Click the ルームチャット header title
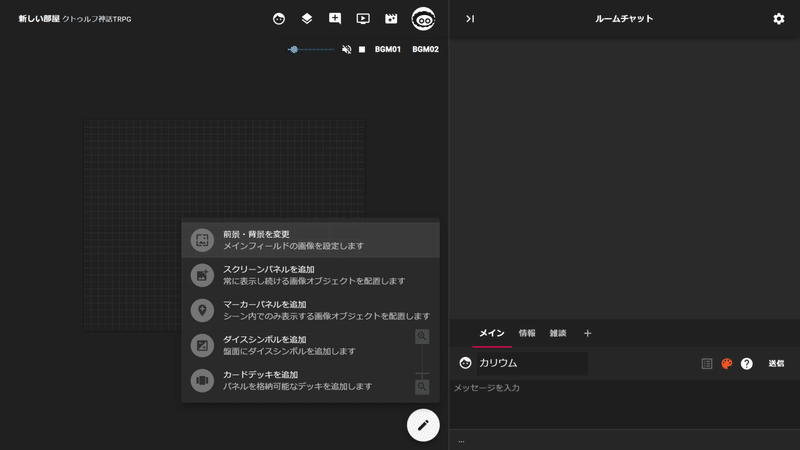This screenshot has width=800, height=450. 624,19
